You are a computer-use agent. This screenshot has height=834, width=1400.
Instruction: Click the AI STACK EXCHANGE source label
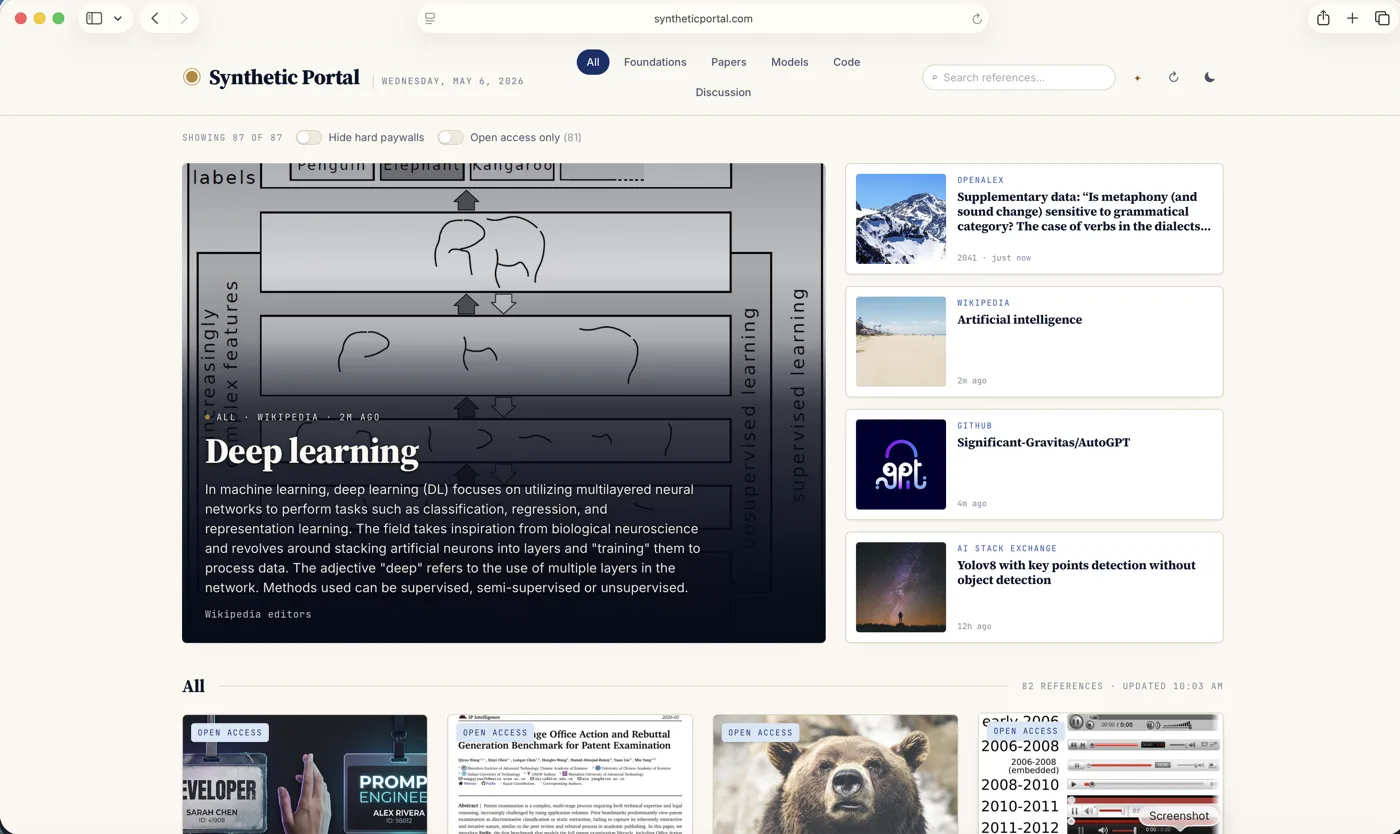[x=1007, y=548]
